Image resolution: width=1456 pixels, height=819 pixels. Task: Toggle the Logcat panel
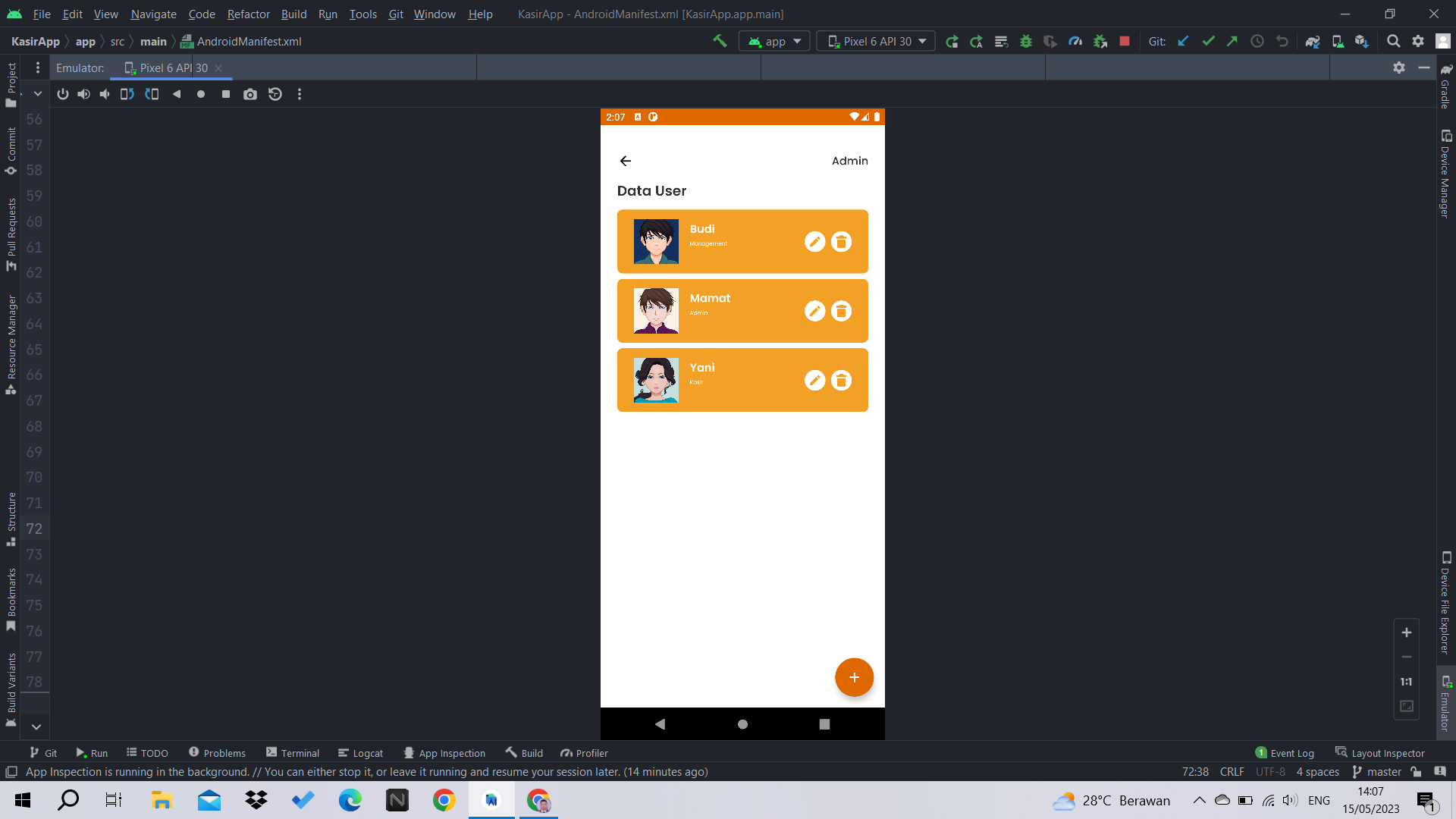pos(361,752)
